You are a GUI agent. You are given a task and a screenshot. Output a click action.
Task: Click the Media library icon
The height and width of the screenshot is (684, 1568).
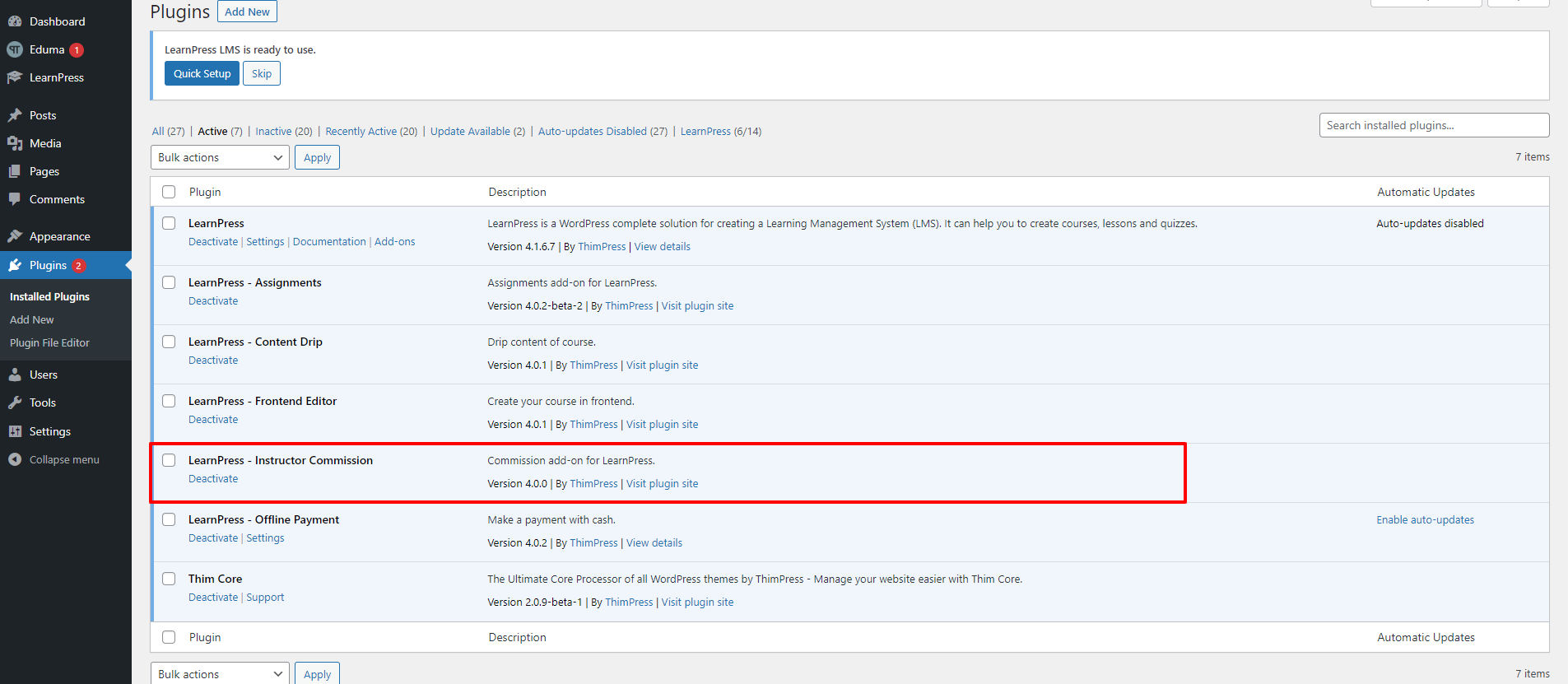pos(15,143)
